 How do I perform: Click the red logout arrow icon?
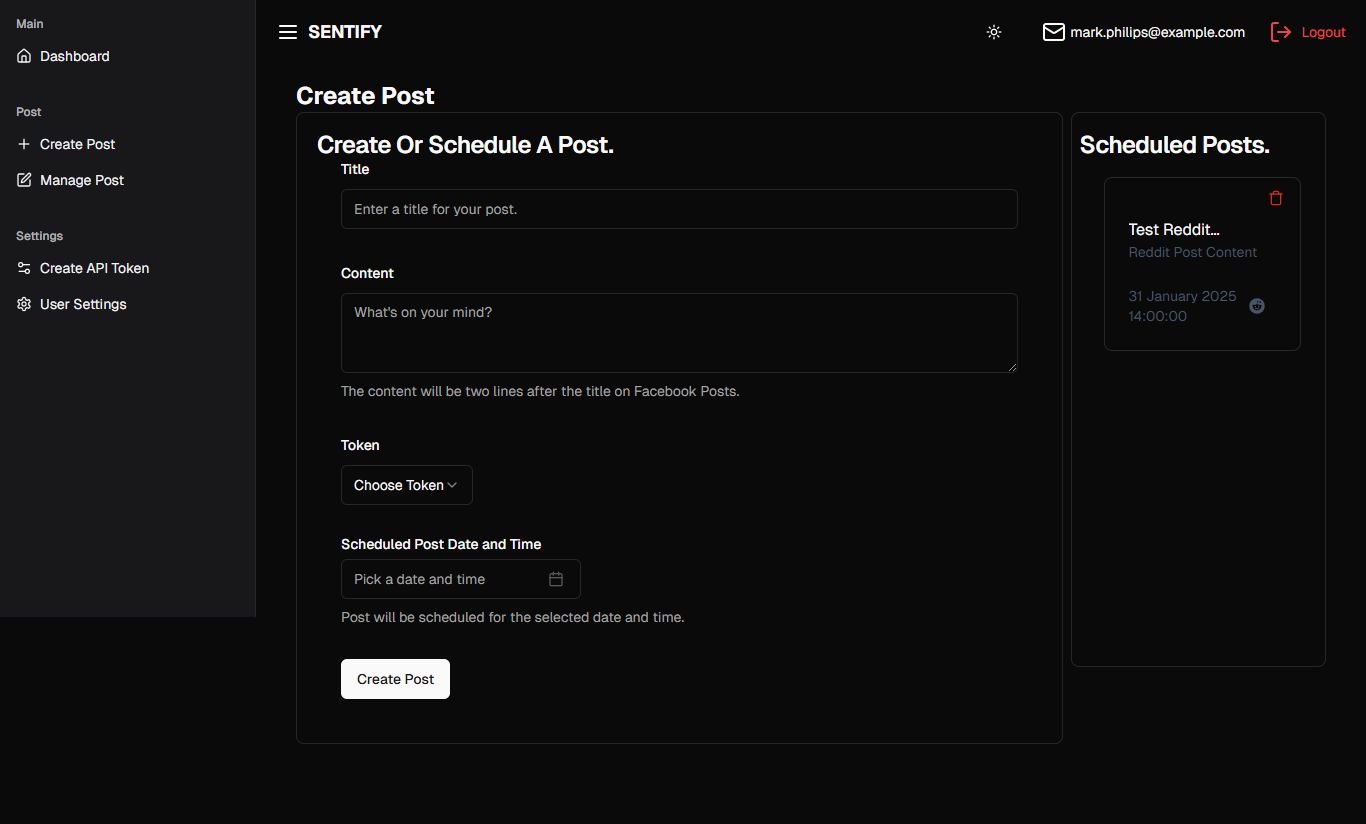point(1280,32)
